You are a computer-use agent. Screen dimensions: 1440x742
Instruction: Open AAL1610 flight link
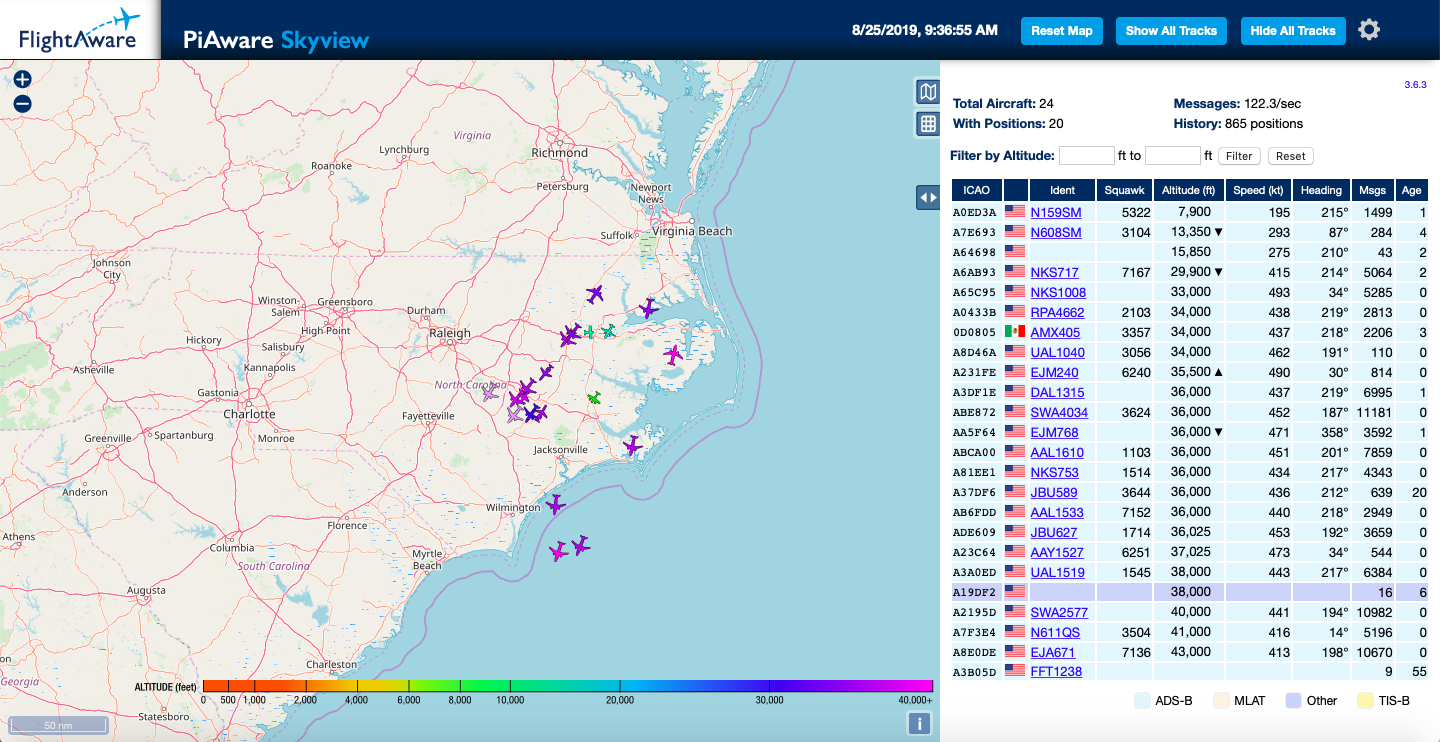click(x=1058, y=452)
